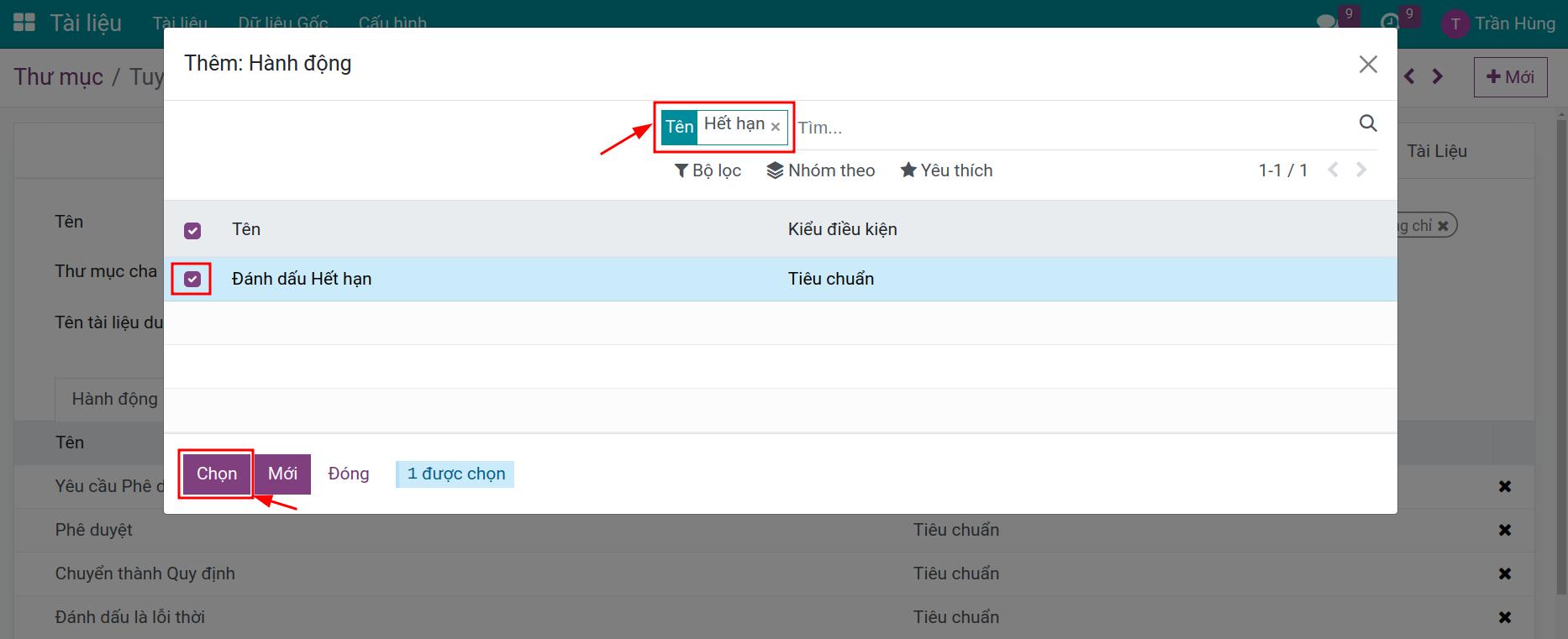Image resolution: width=1568 pixels, height=639 pixels.
Task: Click the Đóng button
Action: tap(349, 474)
